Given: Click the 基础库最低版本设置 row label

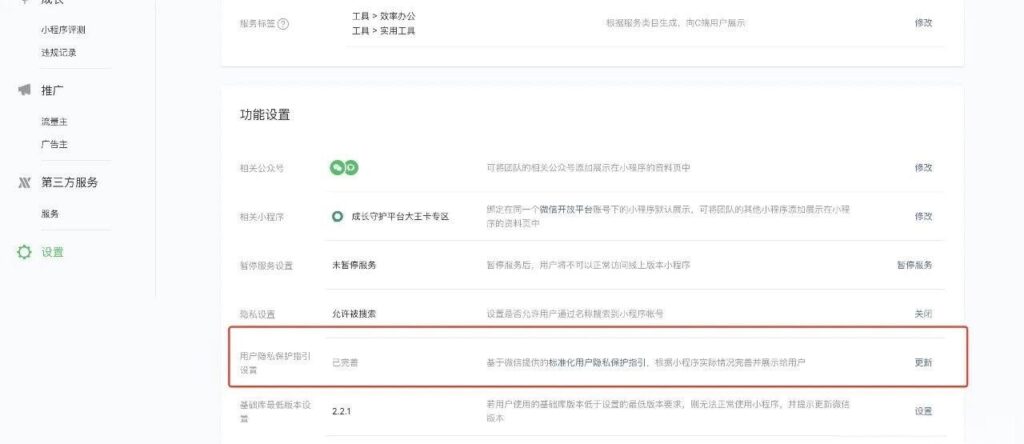Looking at the screenshot, I should coord(276,411).
